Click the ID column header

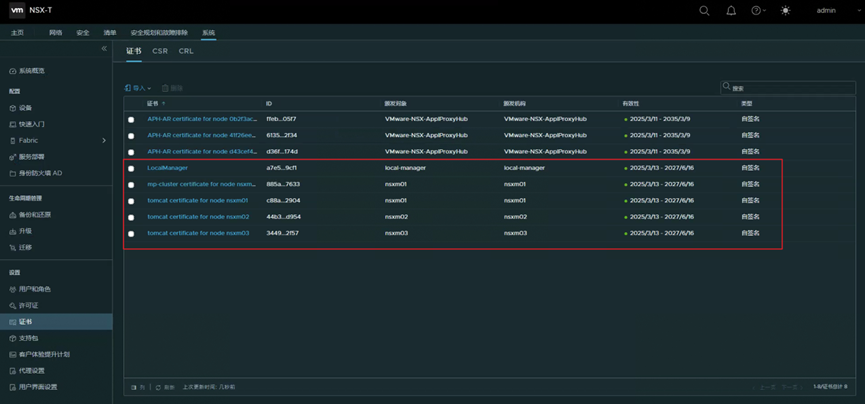tap(269, 104)
